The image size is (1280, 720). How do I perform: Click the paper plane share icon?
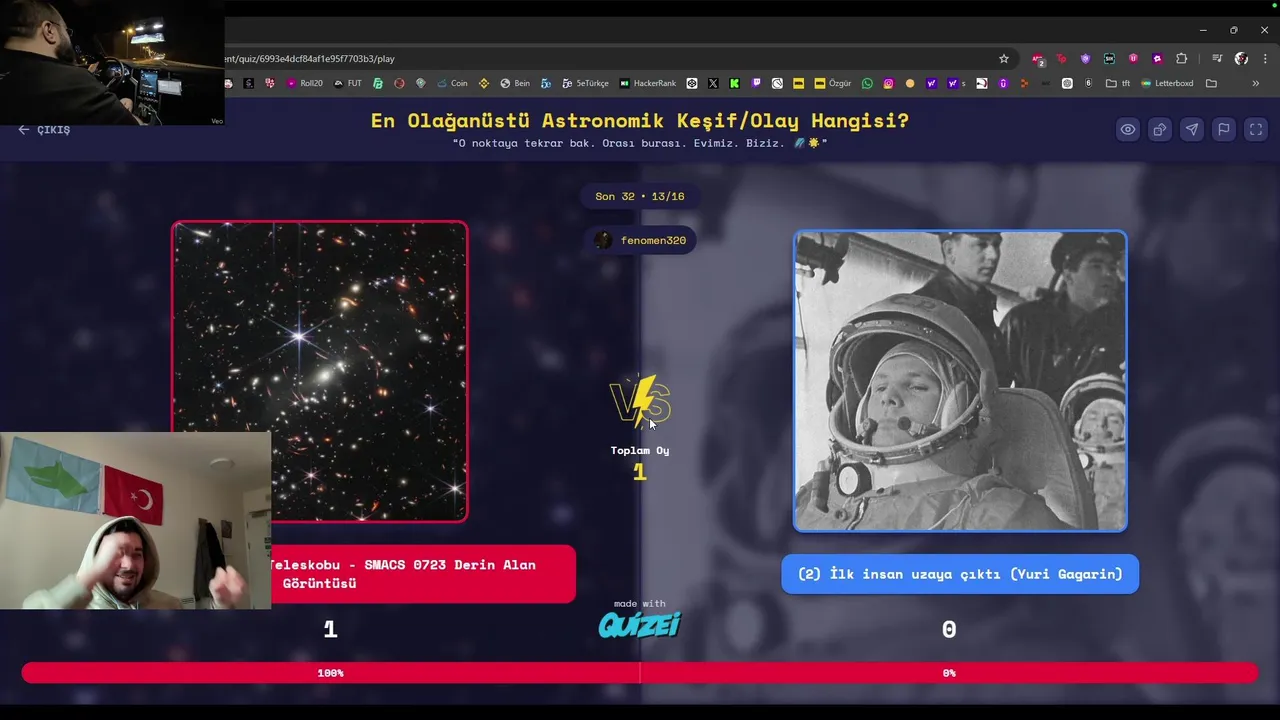point(1191,129)
